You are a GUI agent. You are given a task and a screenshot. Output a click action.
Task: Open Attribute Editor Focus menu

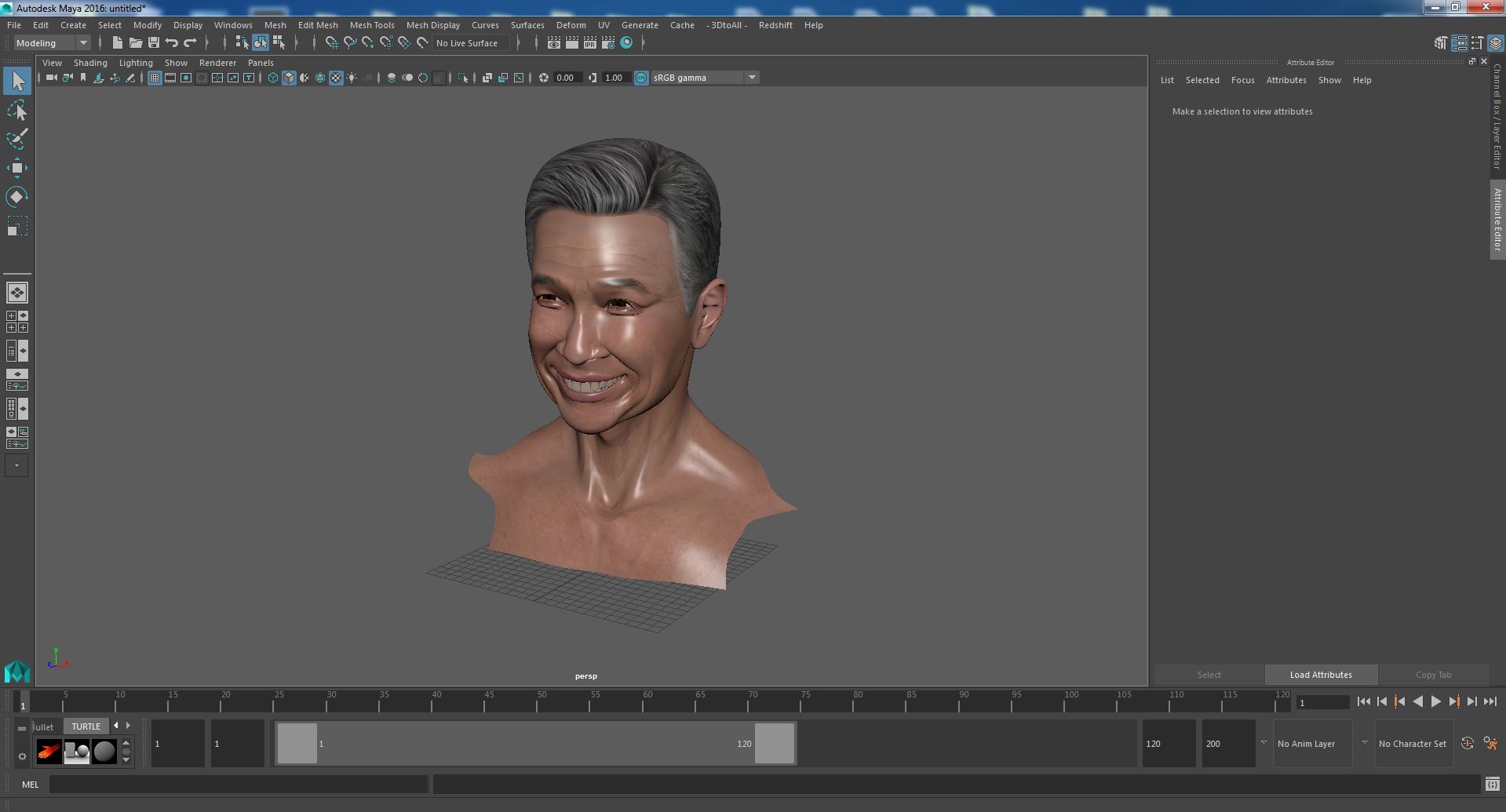click(1242, 80)
